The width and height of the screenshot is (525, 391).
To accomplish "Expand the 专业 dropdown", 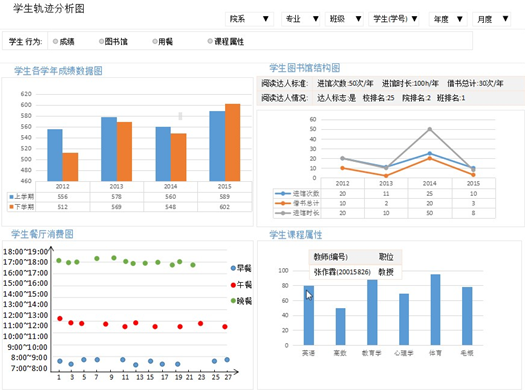I will [x=301, y=19].
